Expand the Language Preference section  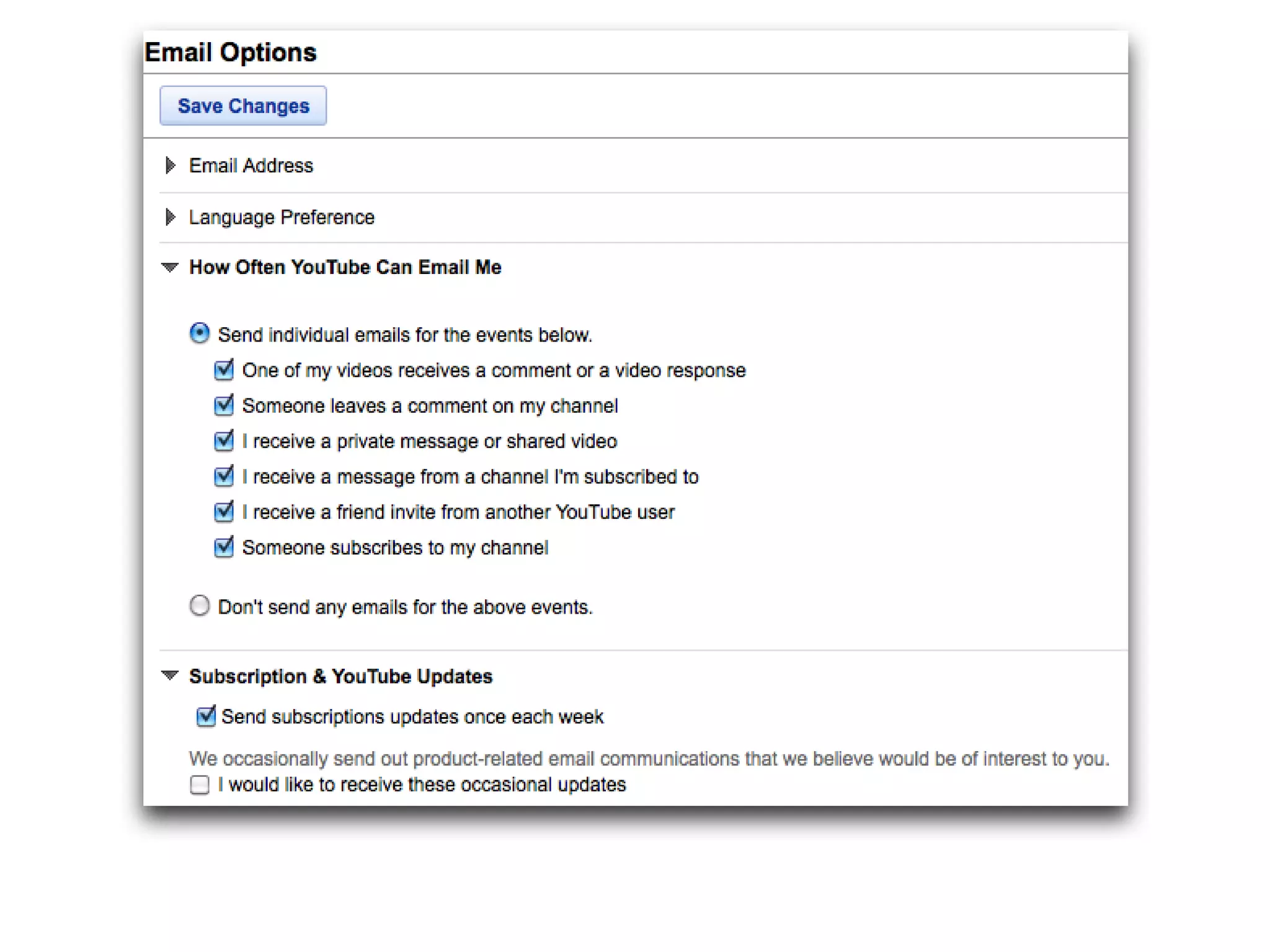coord(171,217)
